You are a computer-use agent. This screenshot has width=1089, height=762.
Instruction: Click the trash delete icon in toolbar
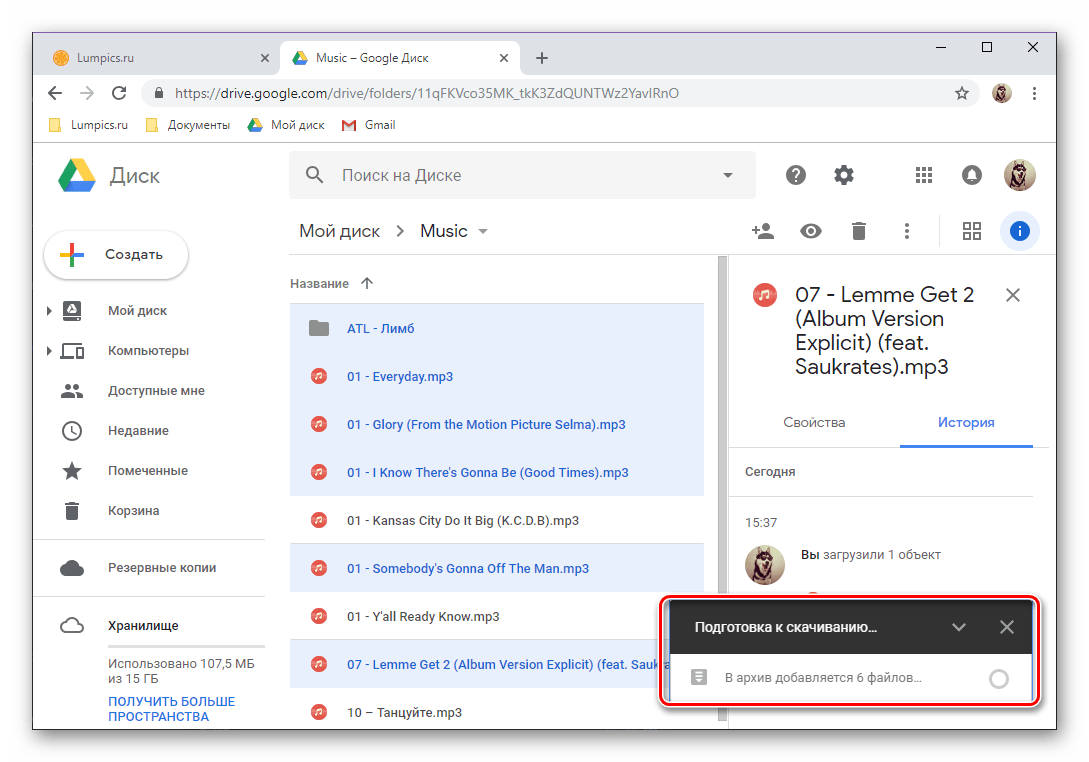click(858, 231)
